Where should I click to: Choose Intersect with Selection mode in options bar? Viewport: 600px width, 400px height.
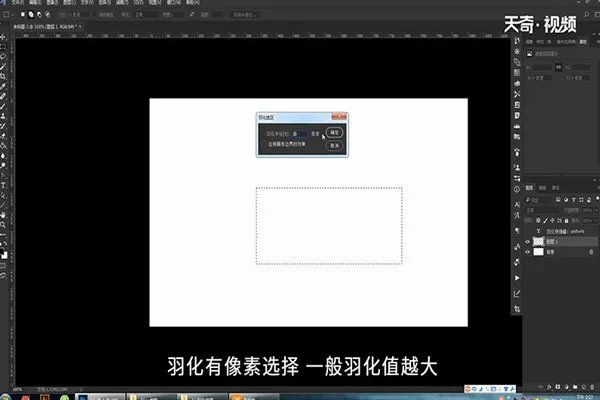(x=48, y=15)
